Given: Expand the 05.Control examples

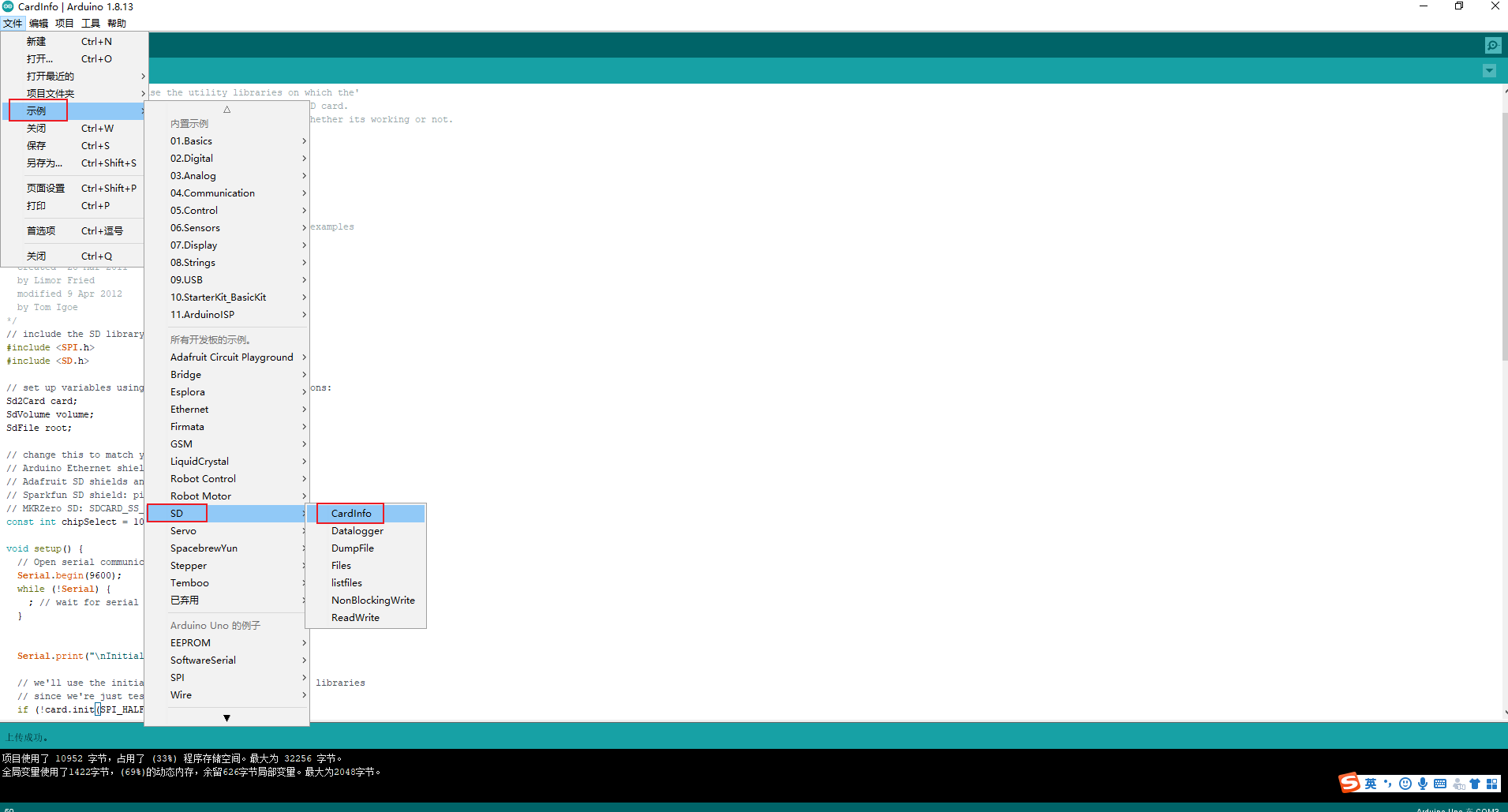Looking at the screenshot, I should point(226,210).
